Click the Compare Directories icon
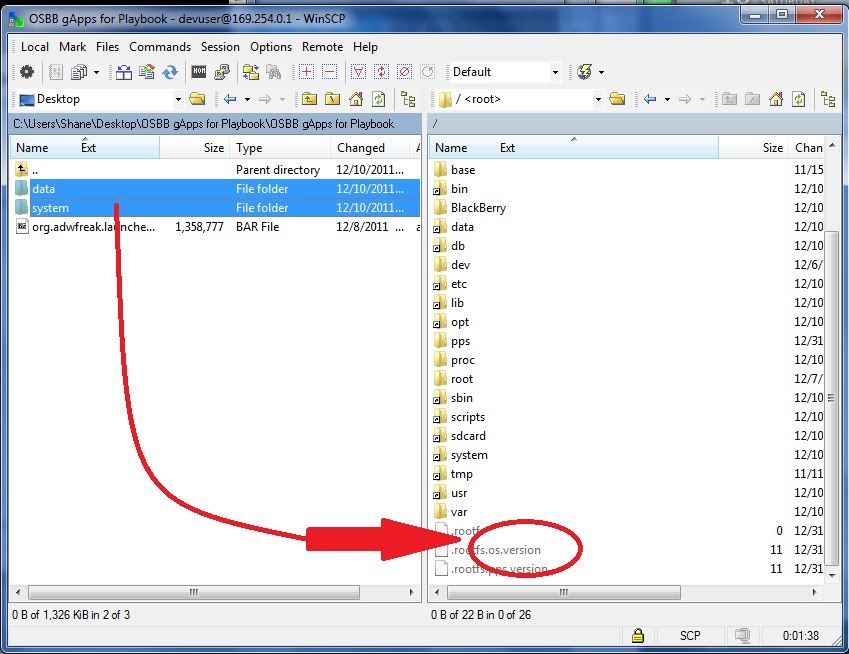Screen dimensions: 849x654 (x=124, y=71)
